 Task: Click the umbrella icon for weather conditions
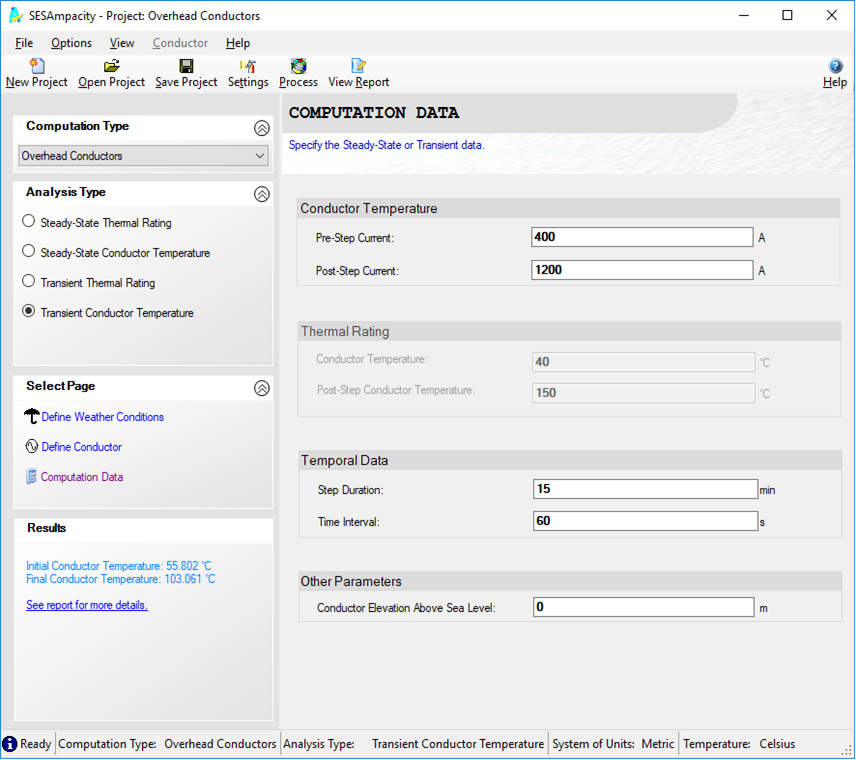[x=32, y=416]
